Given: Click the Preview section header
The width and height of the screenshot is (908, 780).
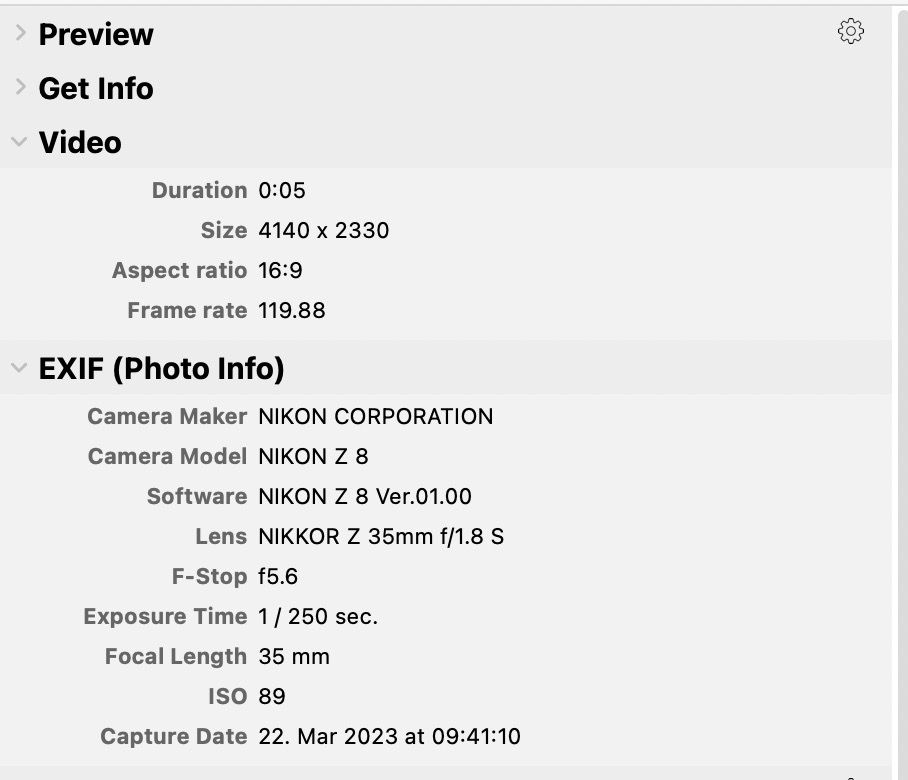Looking at the screenshot, I should tap(95, 34).
